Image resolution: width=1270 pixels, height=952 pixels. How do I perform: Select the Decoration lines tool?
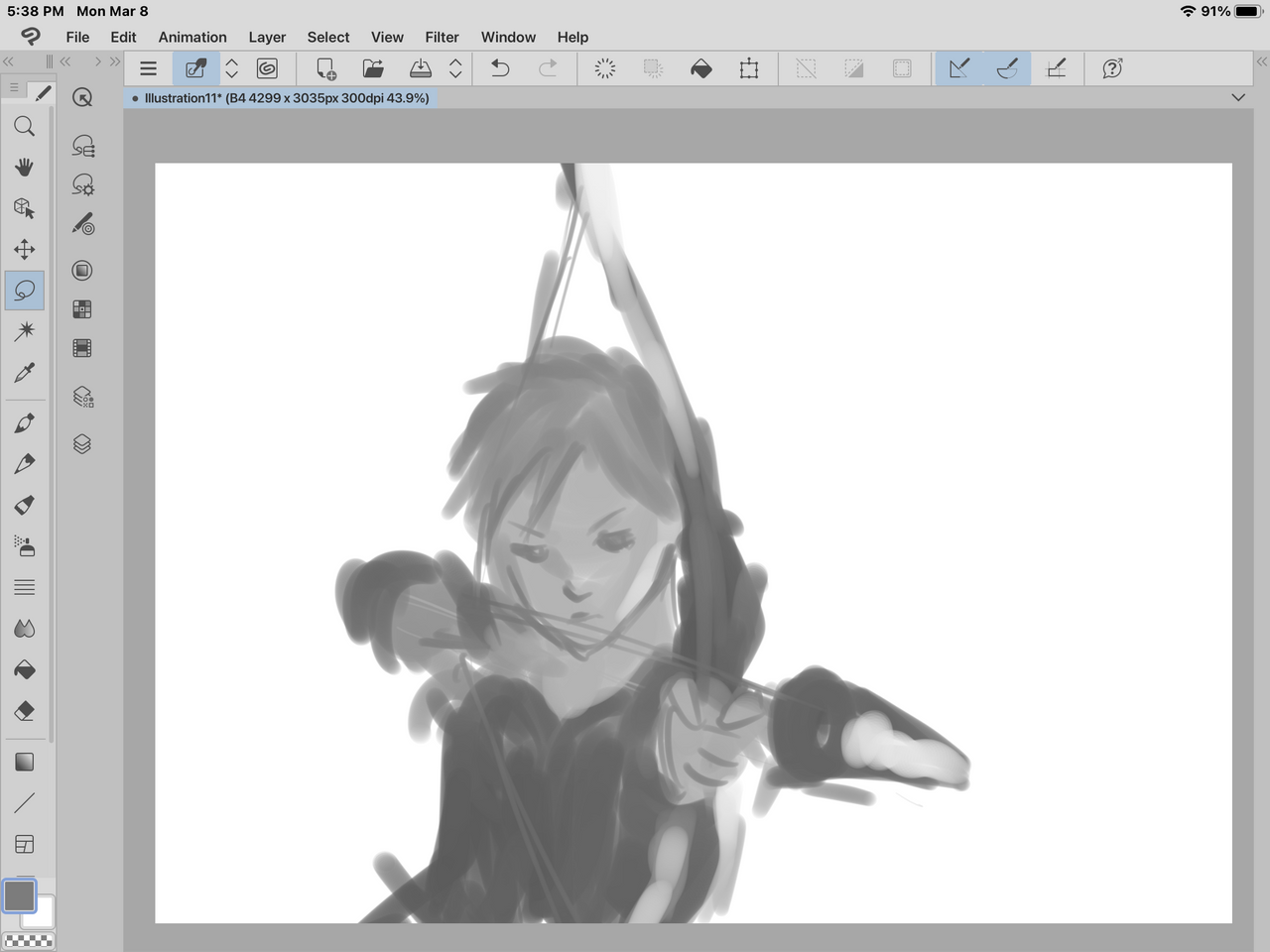(25, 587)
